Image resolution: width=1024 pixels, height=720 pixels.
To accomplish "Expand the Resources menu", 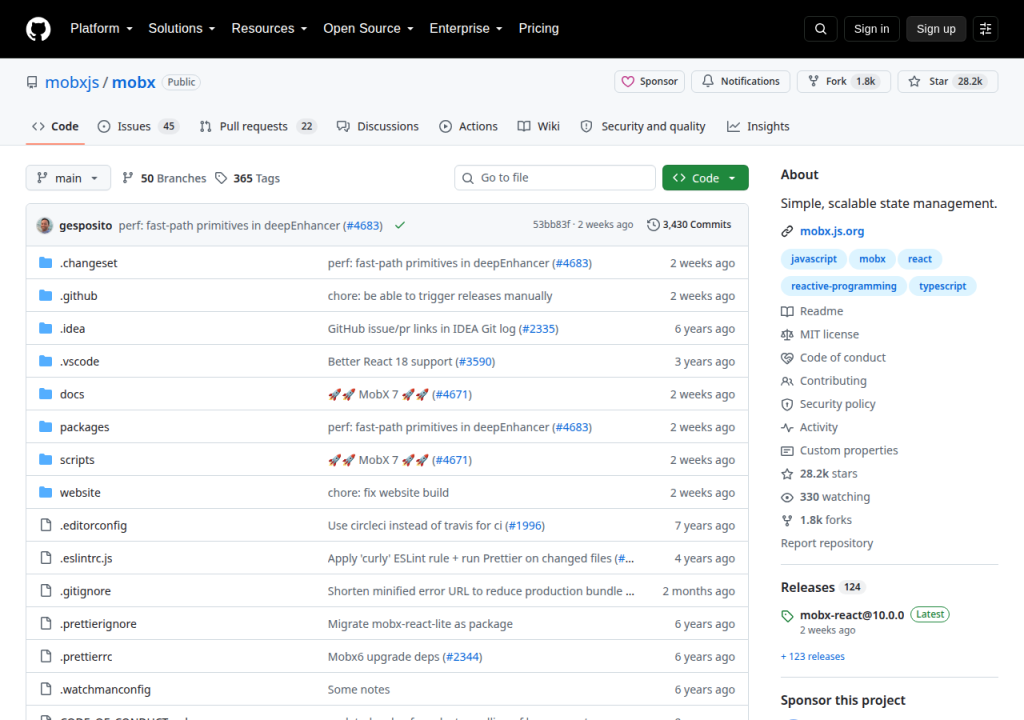I will (269, 29).
